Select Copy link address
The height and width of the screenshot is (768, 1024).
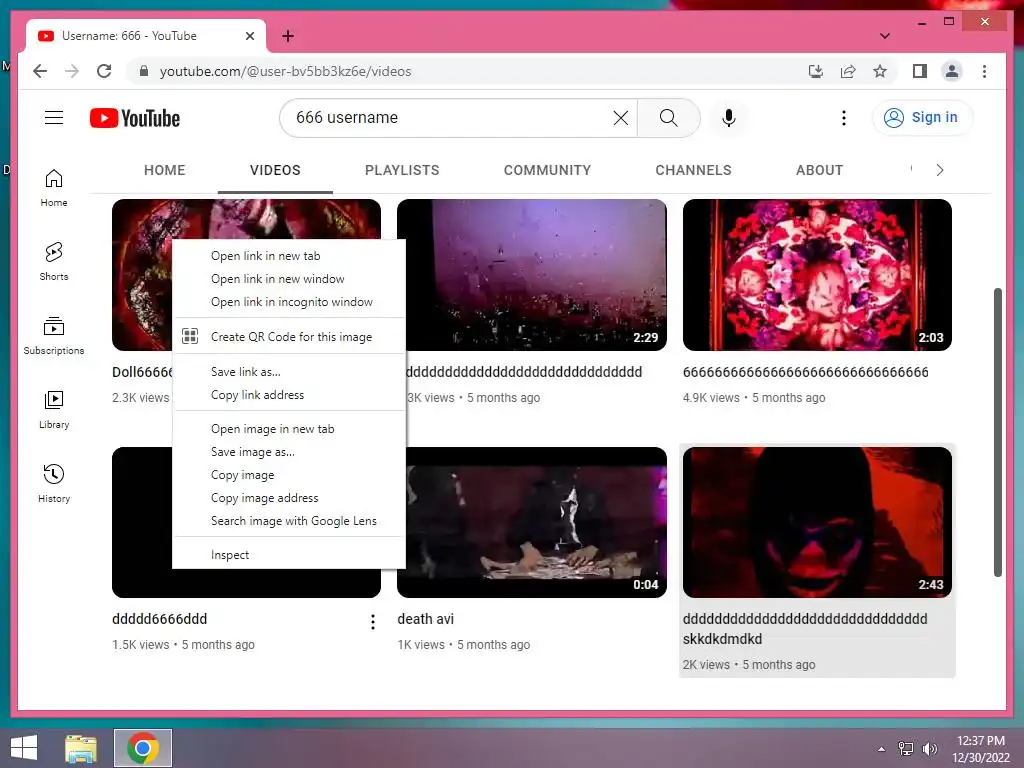point(289,394)
